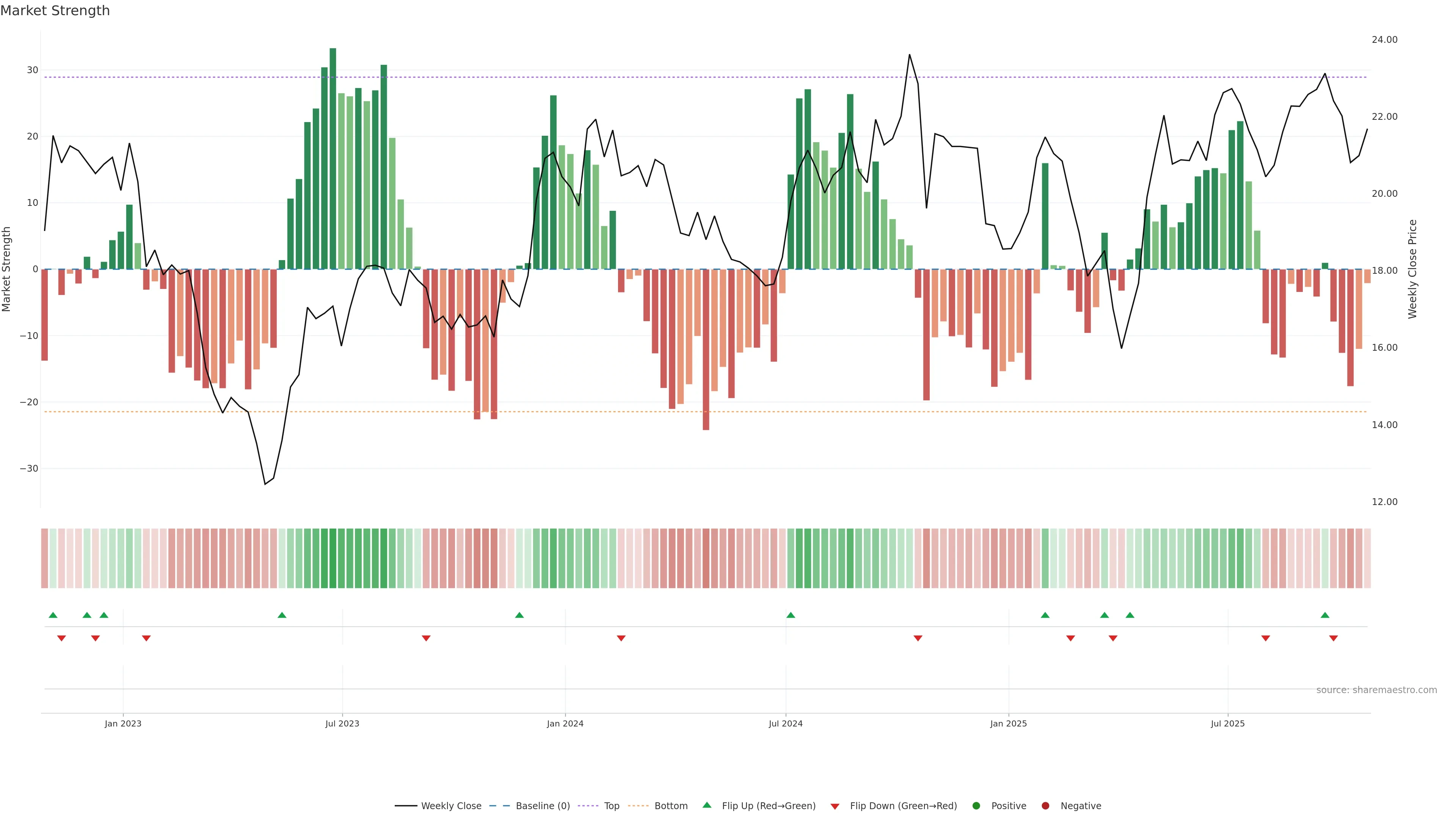Toggle the Top threshold legend entry

[611, 806]
